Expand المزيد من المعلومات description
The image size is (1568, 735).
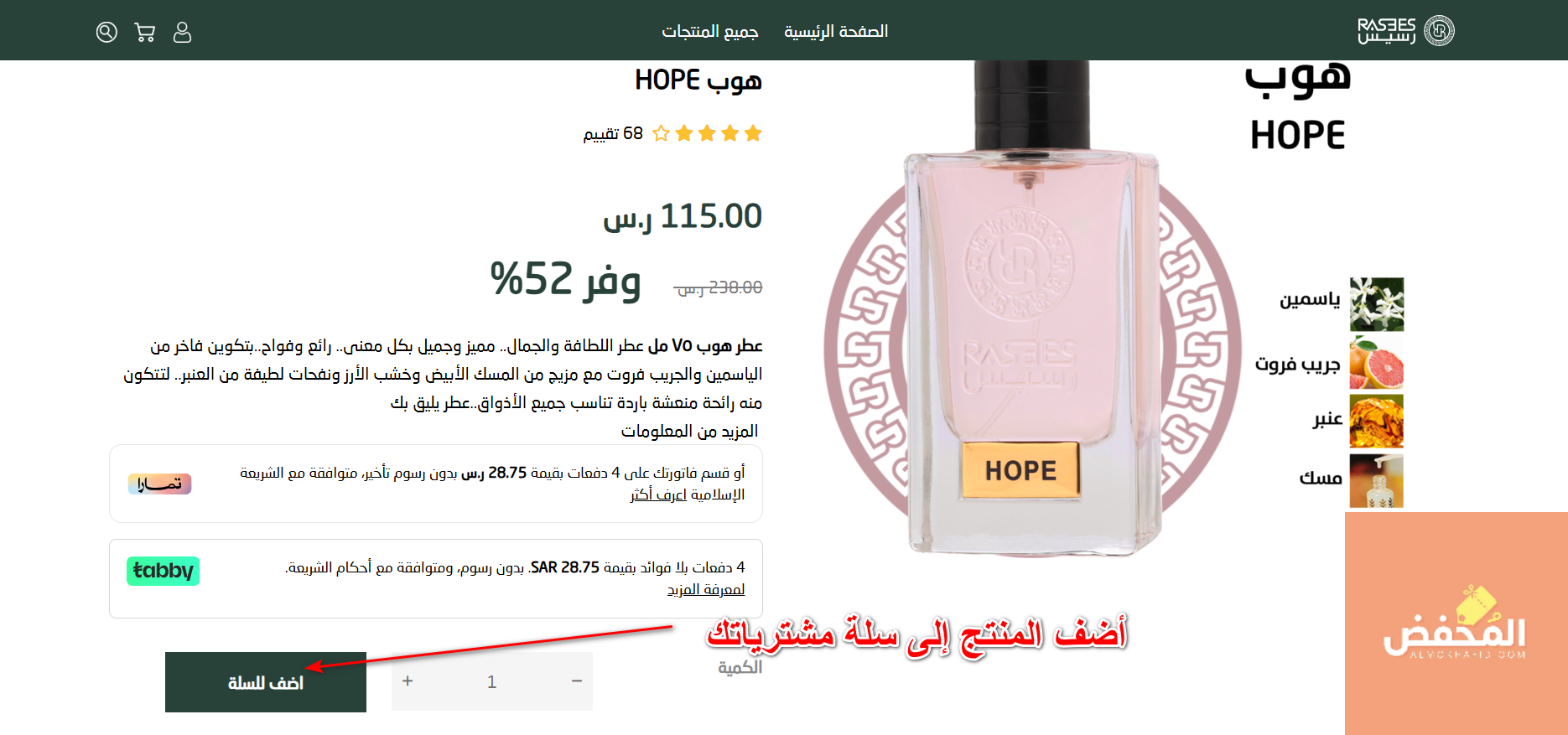click(x=689, y=431)
